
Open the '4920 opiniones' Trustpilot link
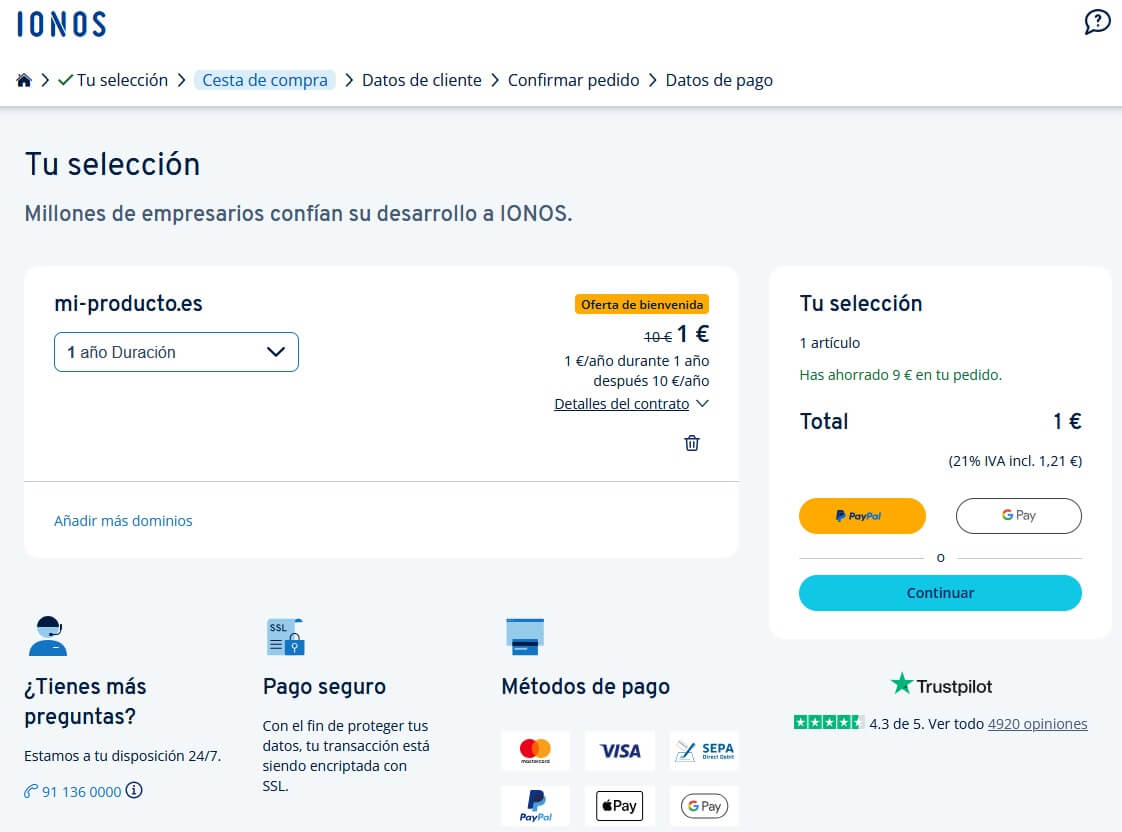pos(1037,723)
